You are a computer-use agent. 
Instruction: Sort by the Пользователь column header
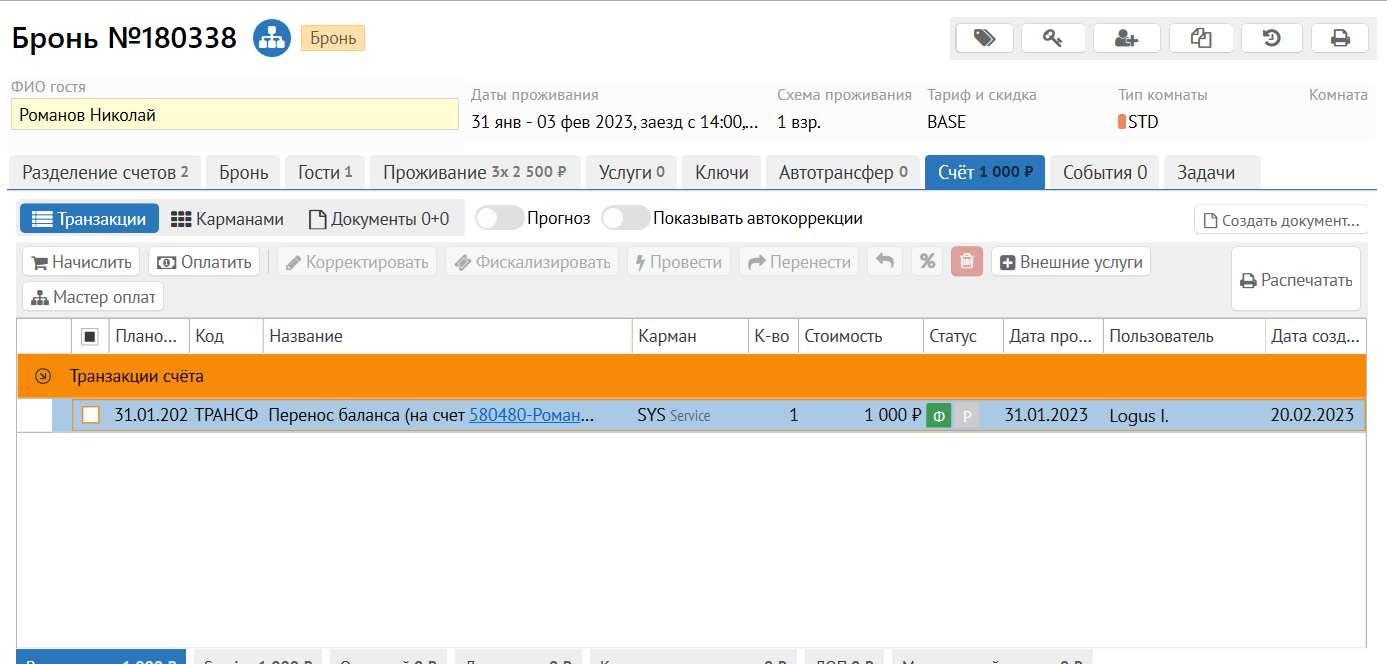tap(1184, 336)
